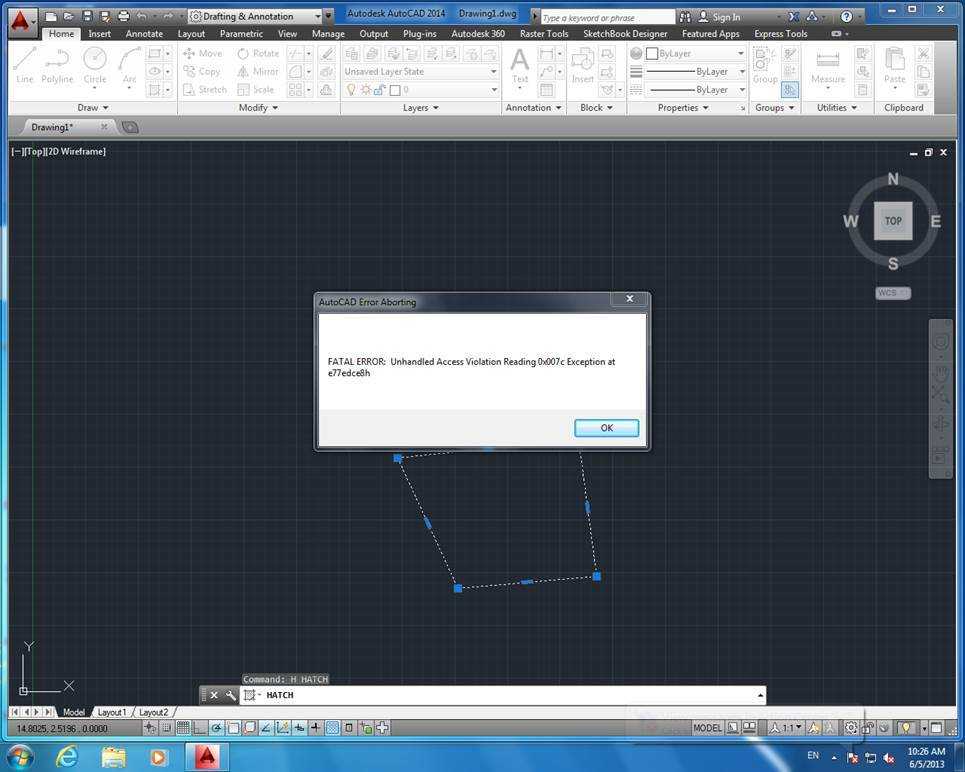Click the Save icon in quick access
The image size is (965, 772).
click(87, 17)
